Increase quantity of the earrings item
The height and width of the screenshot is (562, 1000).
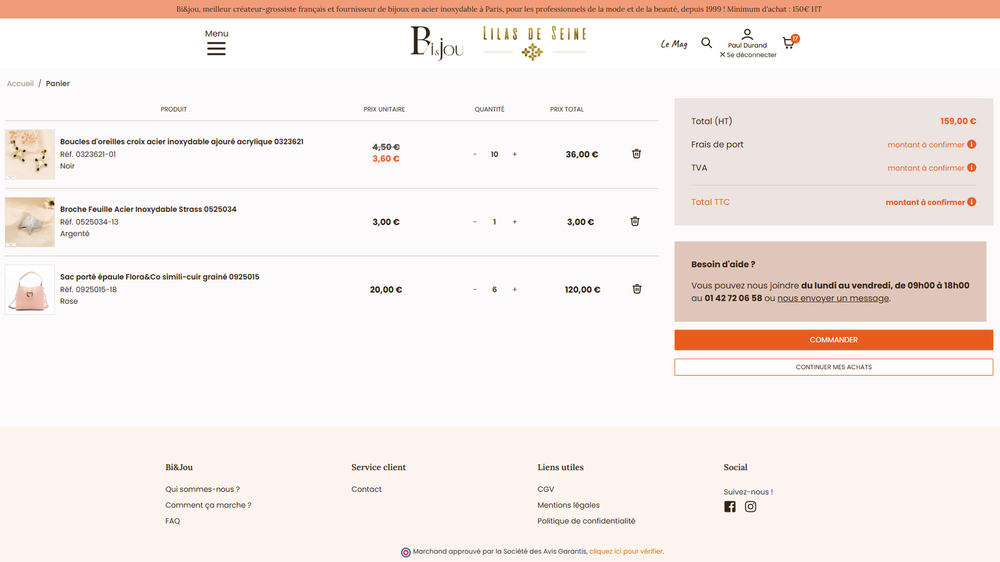click(x=515, y=154)
